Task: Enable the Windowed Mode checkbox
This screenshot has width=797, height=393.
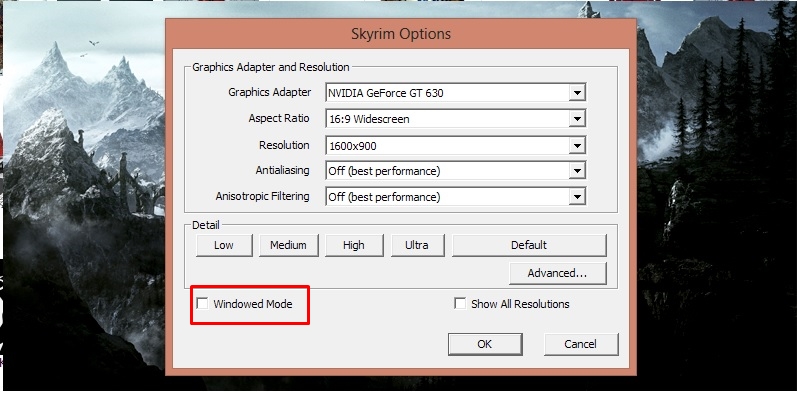Action: (202, 304)
